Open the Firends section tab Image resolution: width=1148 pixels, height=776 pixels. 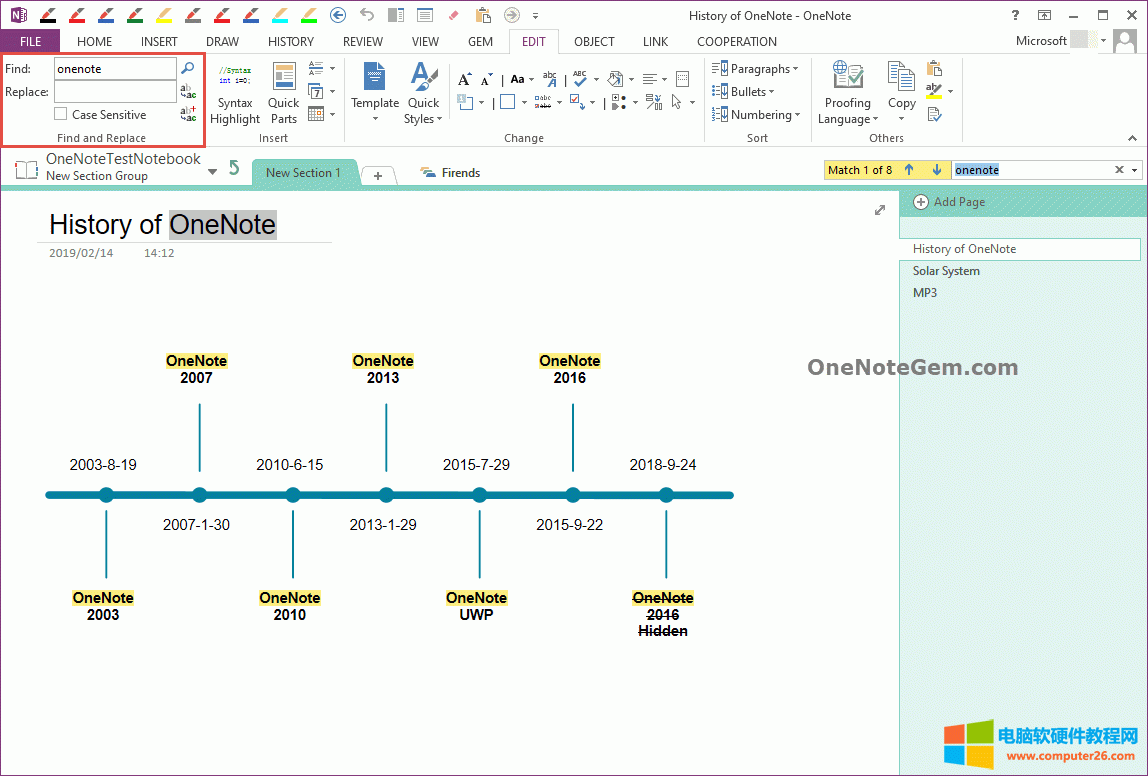[x=458, y=172]
